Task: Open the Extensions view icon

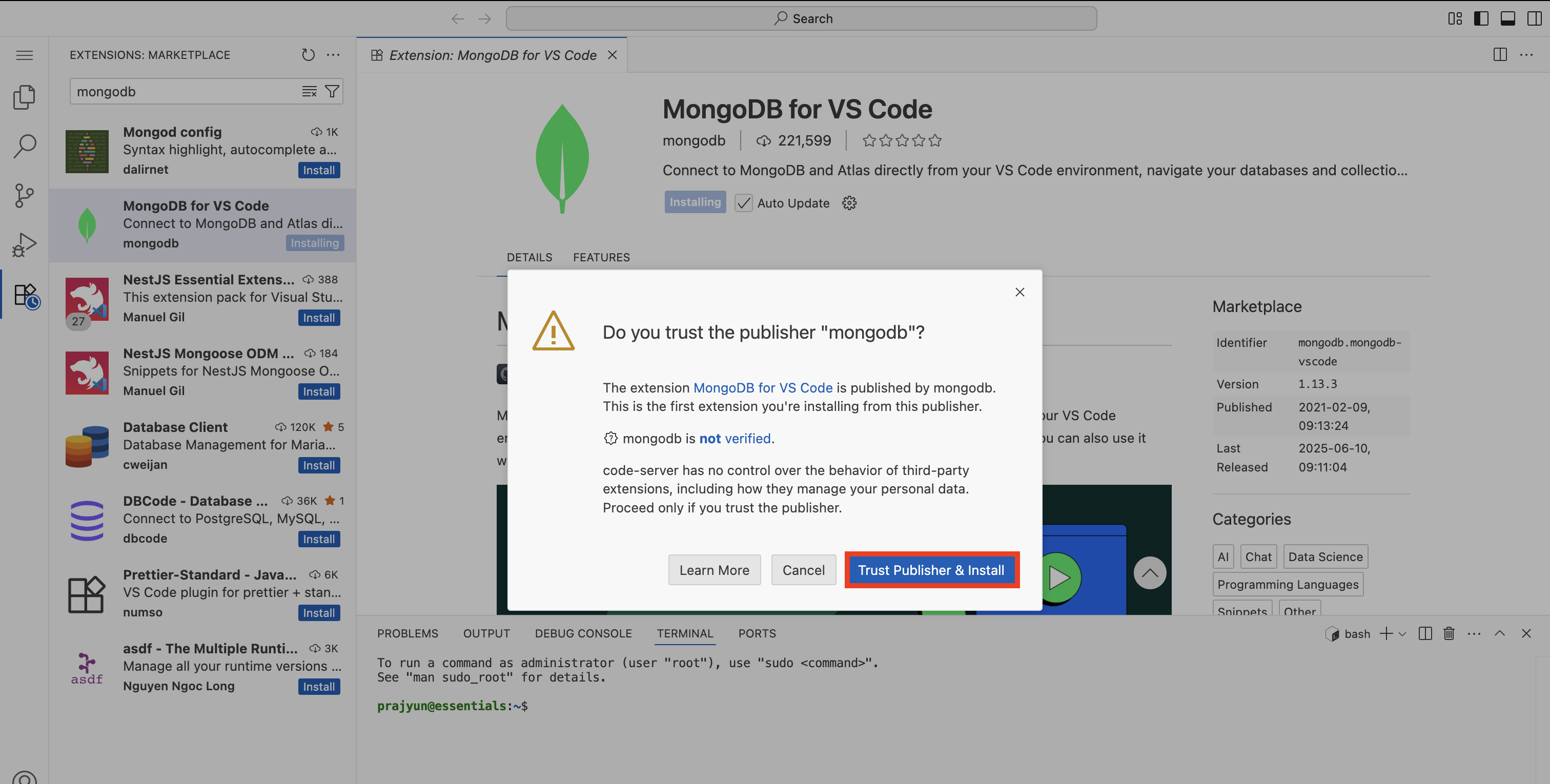Action: [x=26, y=296]
